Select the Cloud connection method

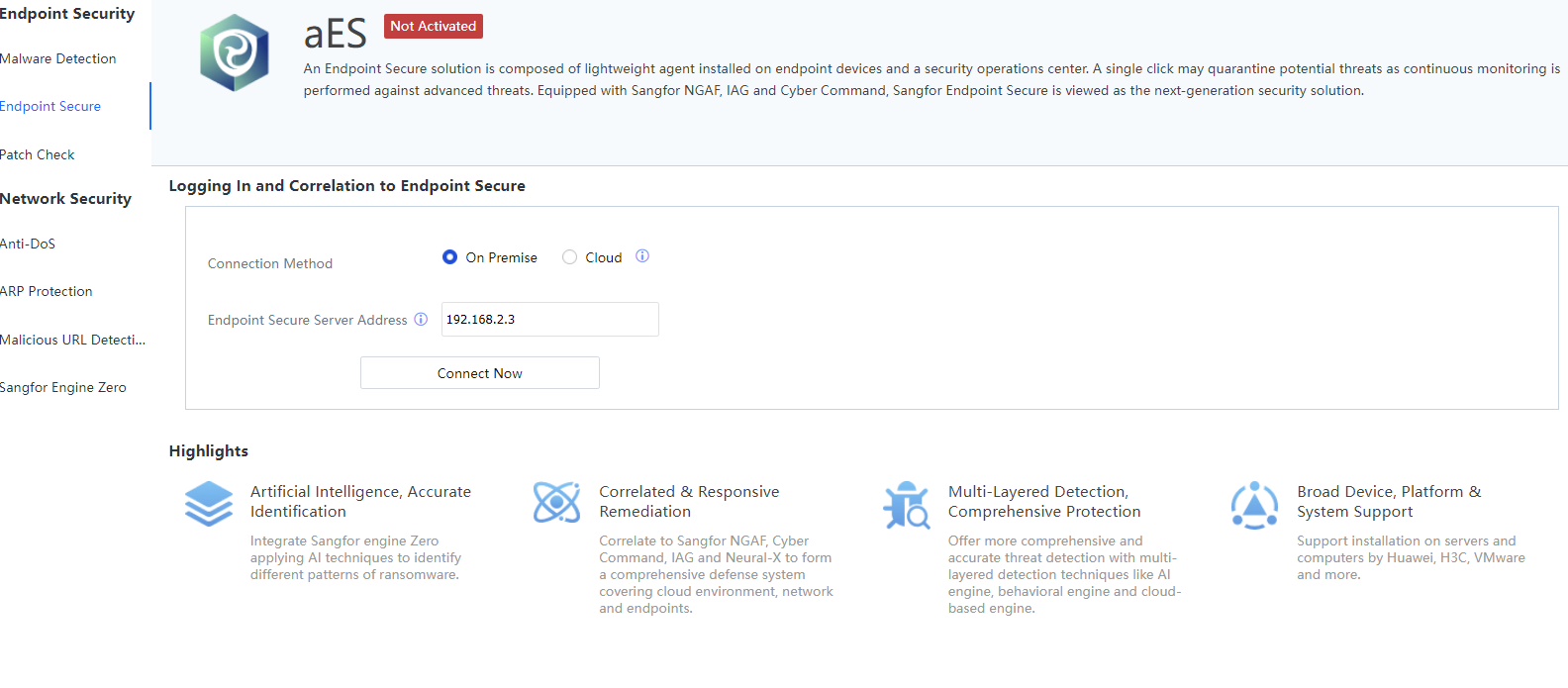click(x=570, y=257)
